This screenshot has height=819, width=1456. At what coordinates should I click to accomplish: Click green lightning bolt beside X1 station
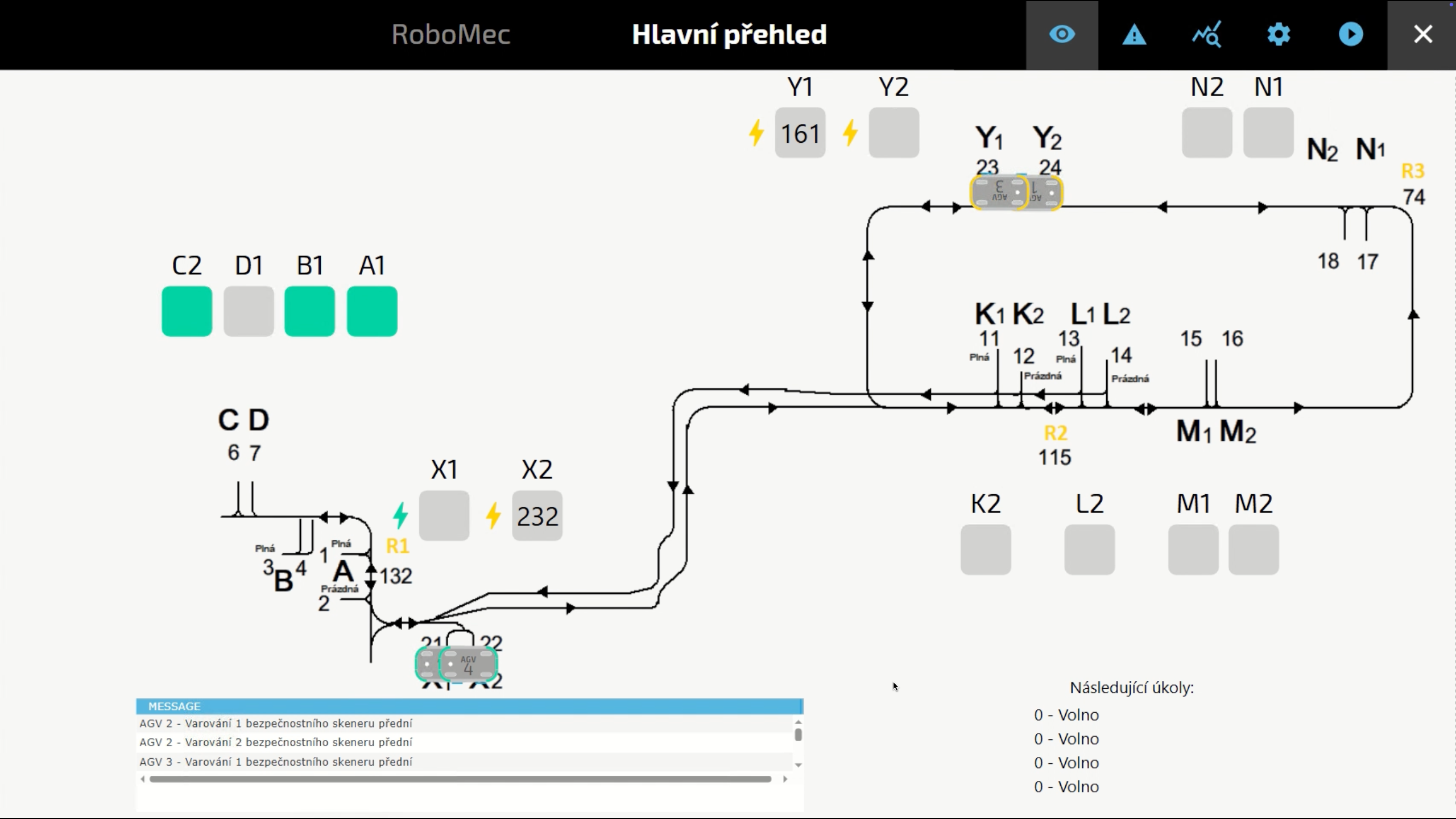pos(400,515)
